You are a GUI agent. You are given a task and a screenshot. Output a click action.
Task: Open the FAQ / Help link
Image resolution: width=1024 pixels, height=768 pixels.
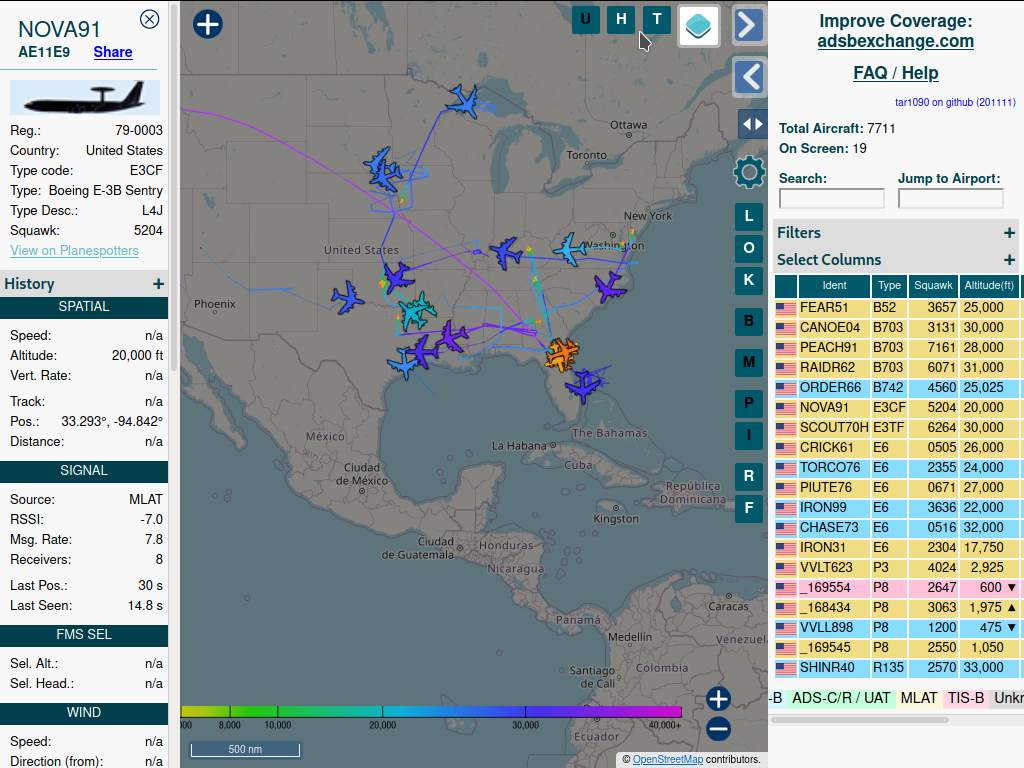pos(895,73)
